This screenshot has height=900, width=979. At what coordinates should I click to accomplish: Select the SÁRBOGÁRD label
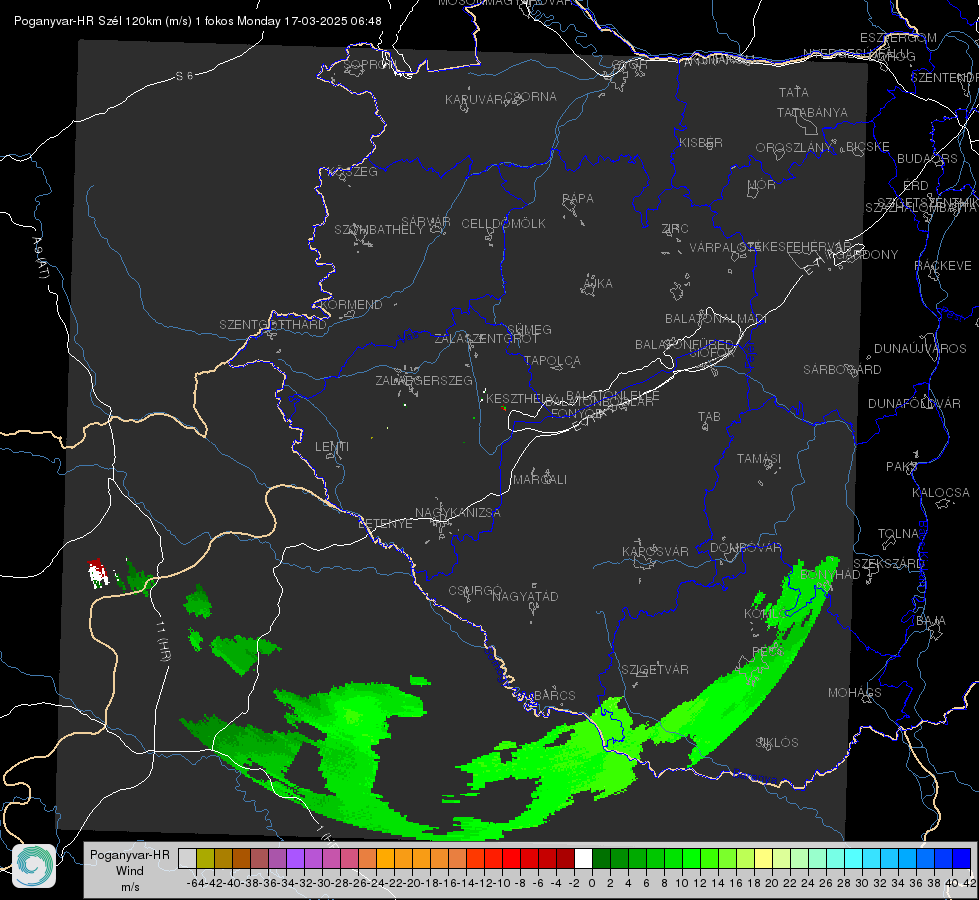(x=842, y=370)
